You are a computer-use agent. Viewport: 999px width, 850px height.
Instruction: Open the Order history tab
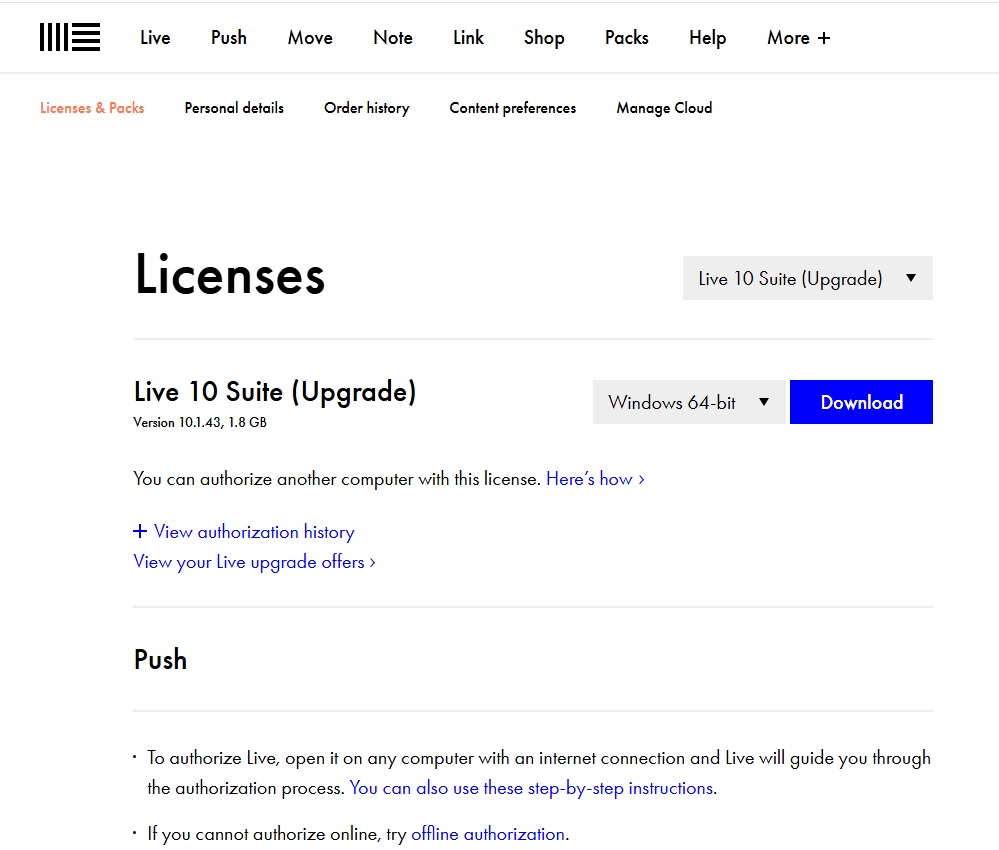click(366, 108)
